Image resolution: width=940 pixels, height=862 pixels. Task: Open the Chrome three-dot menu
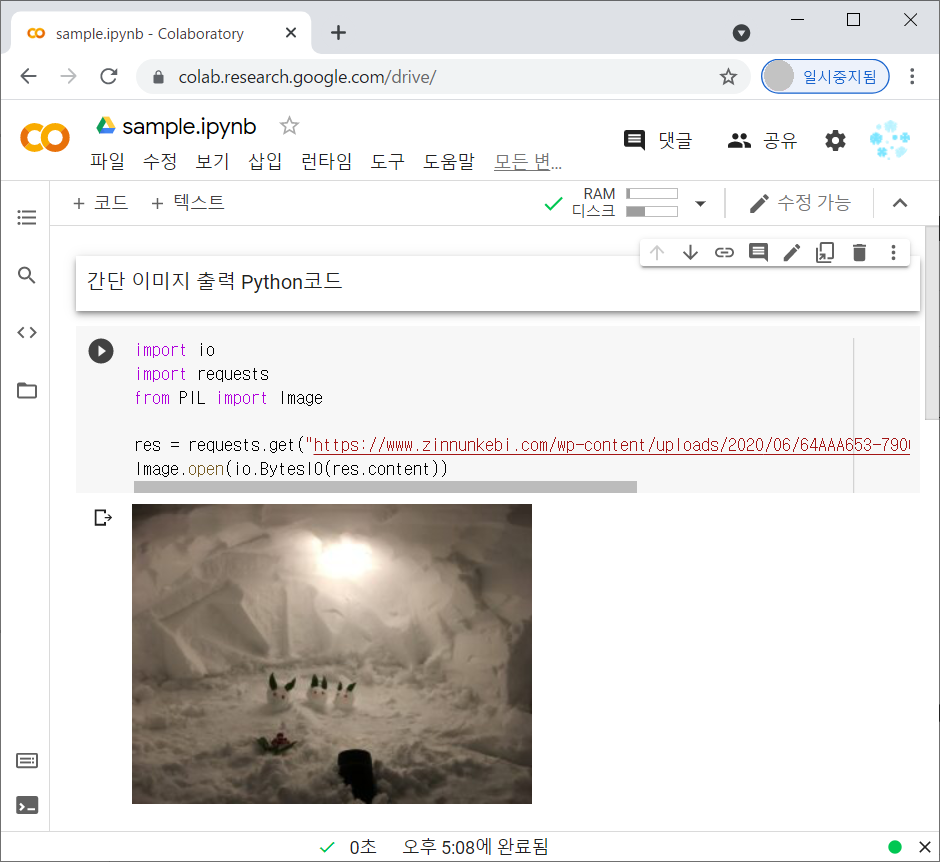[912, 77]
